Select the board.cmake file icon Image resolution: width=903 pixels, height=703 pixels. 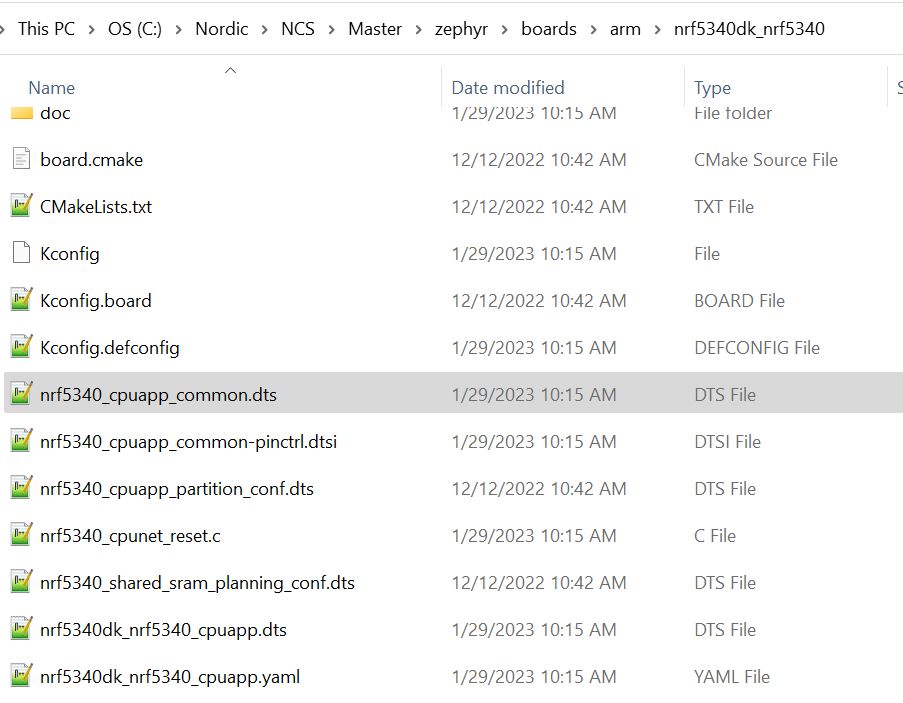coord(22,160)
